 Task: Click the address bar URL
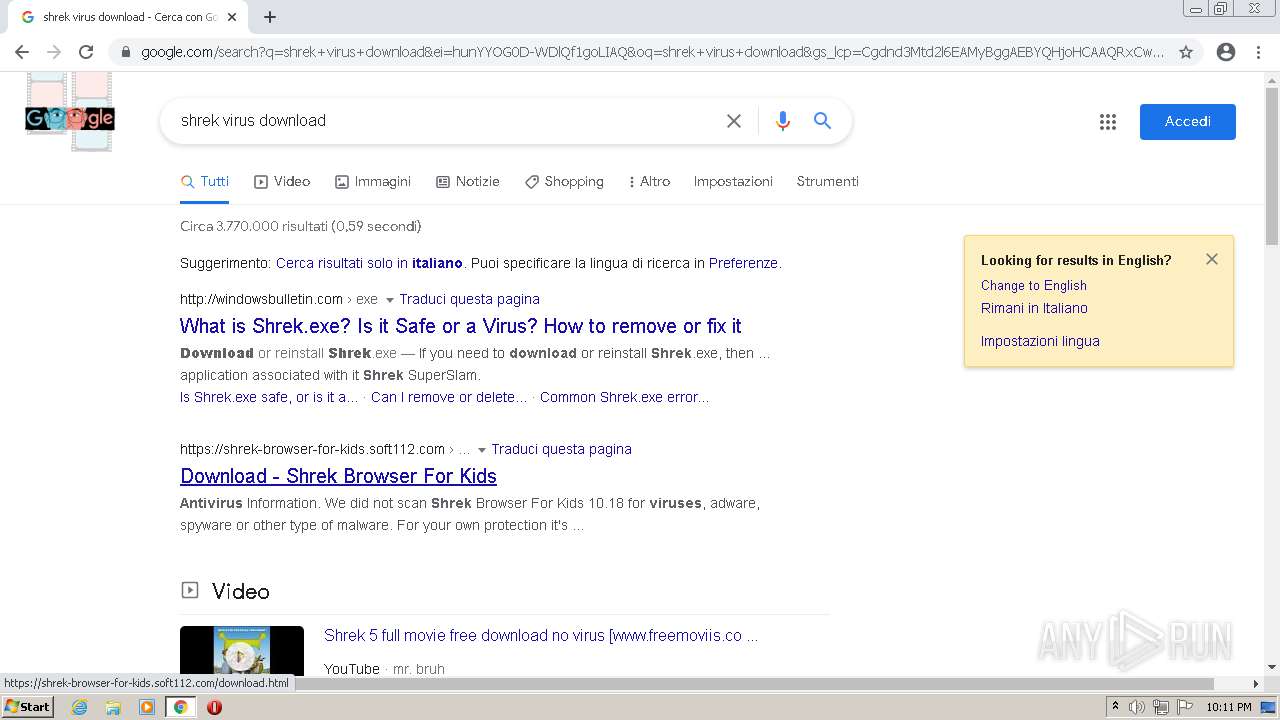[652, 52]
